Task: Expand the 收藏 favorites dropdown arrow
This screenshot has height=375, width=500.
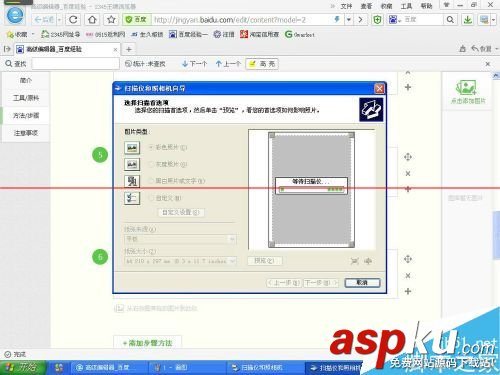Action: point(33,34)
